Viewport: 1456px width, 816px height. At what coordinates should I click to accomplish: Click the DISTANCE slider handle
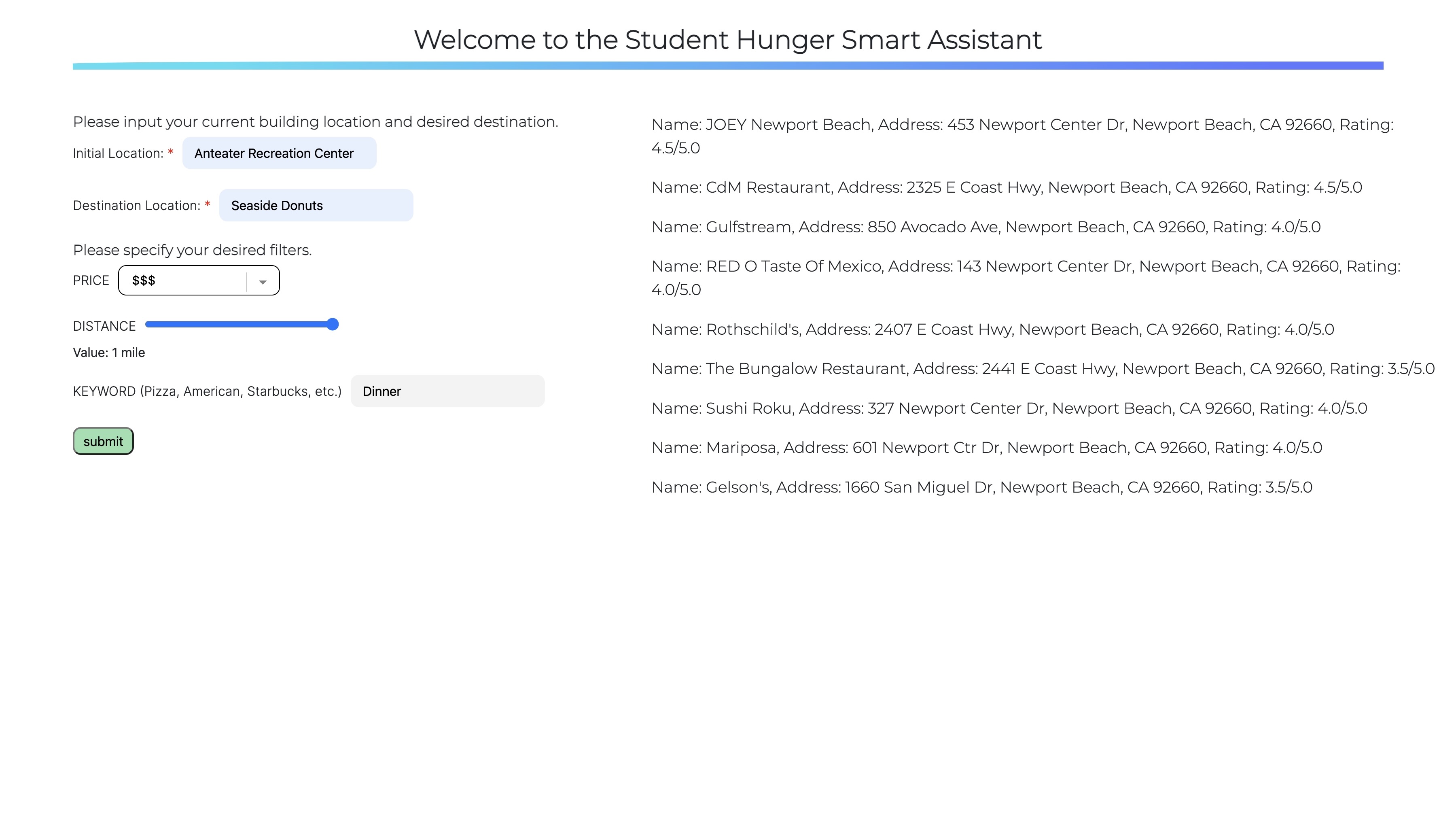pyautogui.click(x=333, y=324)
